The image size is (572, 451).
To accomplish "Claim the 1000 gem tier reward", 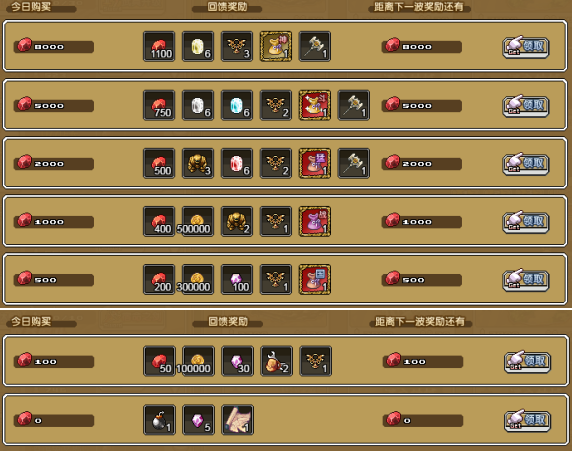I will pos(526,222).
